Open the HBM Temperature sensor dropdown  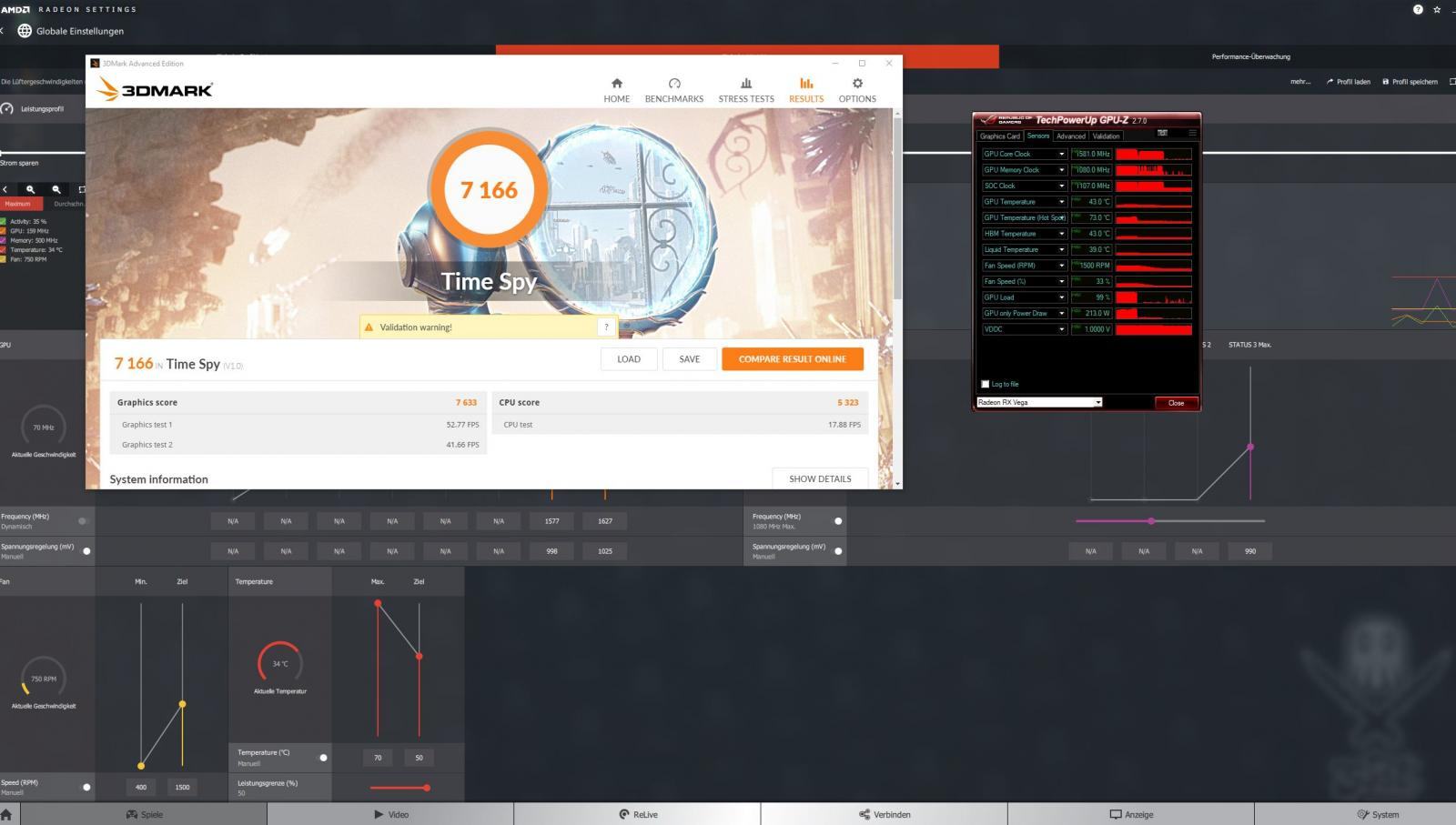point(1061,234)
